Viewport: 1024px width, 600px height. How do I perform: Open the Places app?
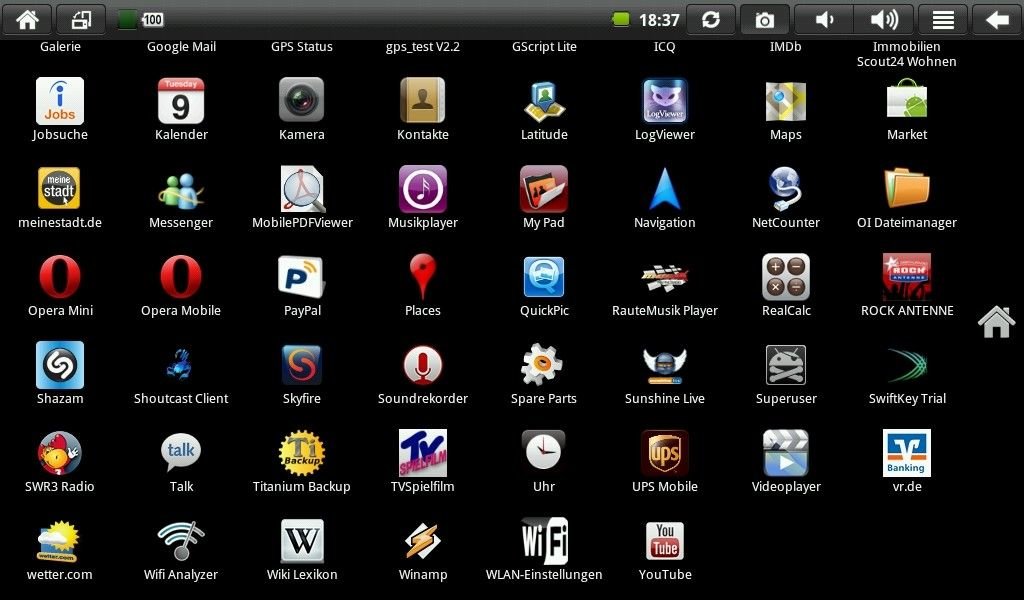pos(423,285)
